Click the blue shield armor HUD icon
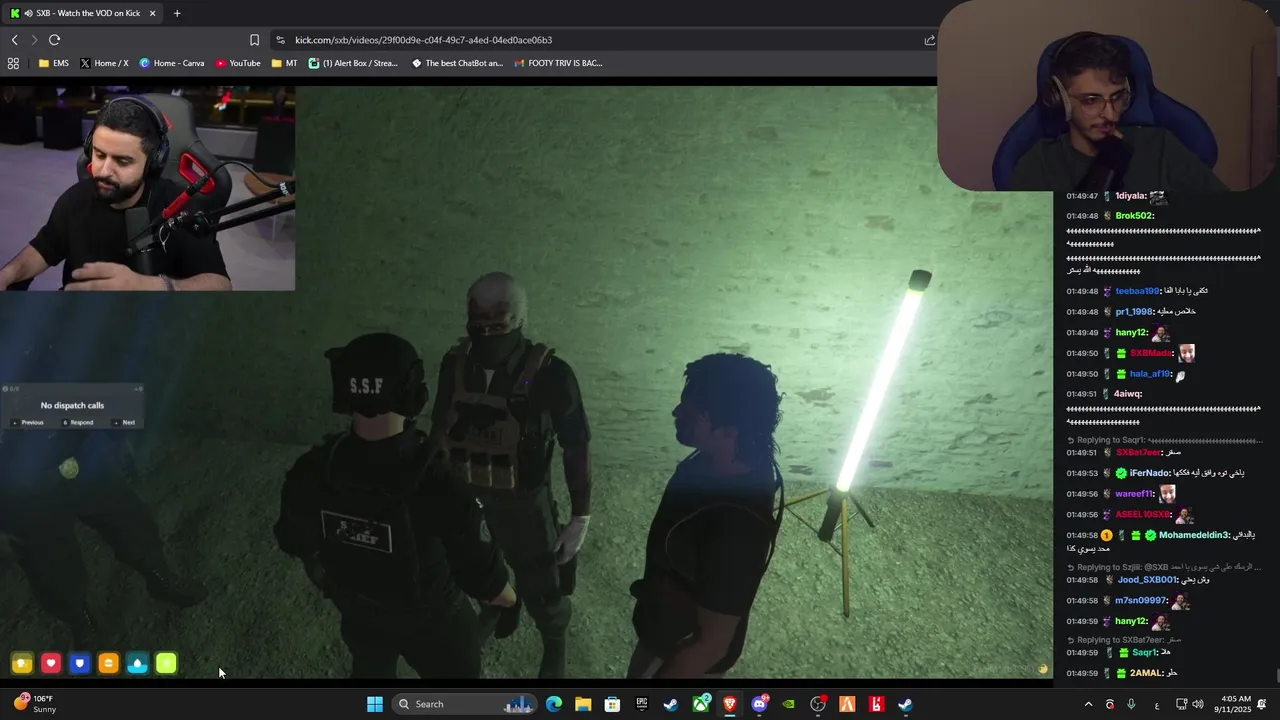The width and height of the screenshot is (1280, 720). pyautogui.click(x=80, y=663)
